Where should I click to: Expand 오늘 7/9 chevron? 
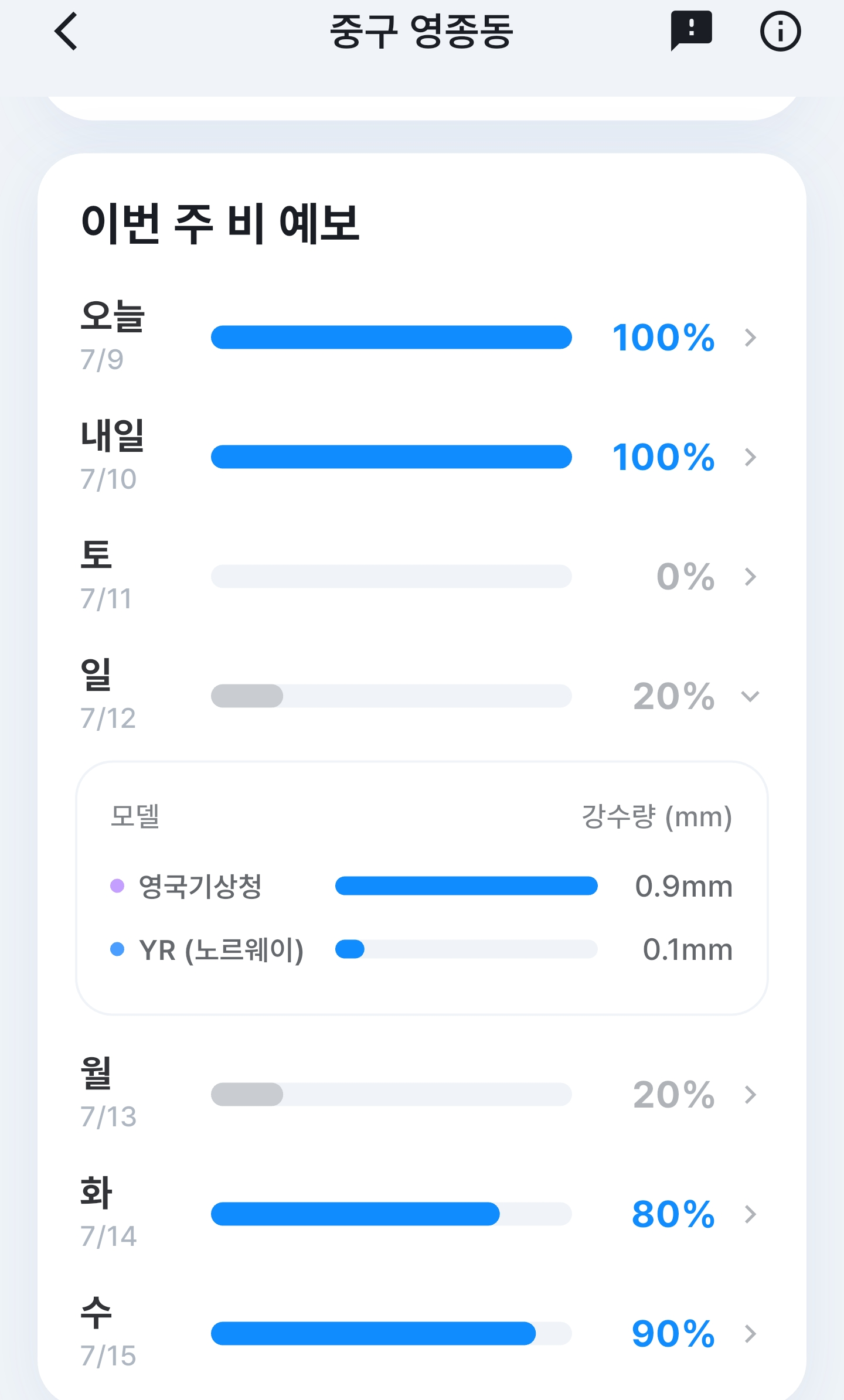click(750, 338)
